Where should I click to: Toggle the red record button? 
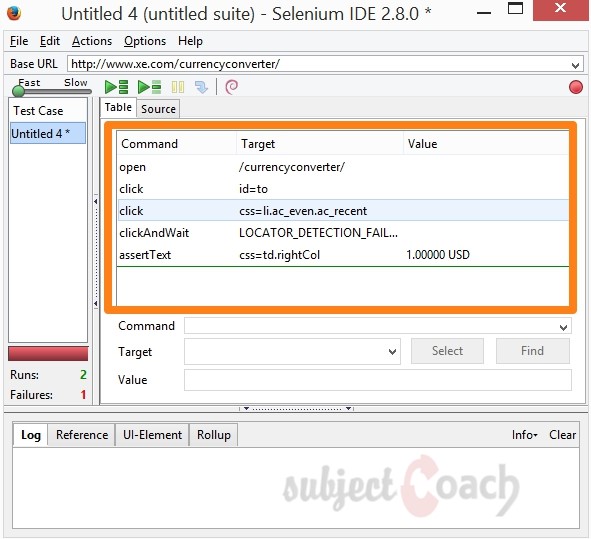[x=576, y=87]
